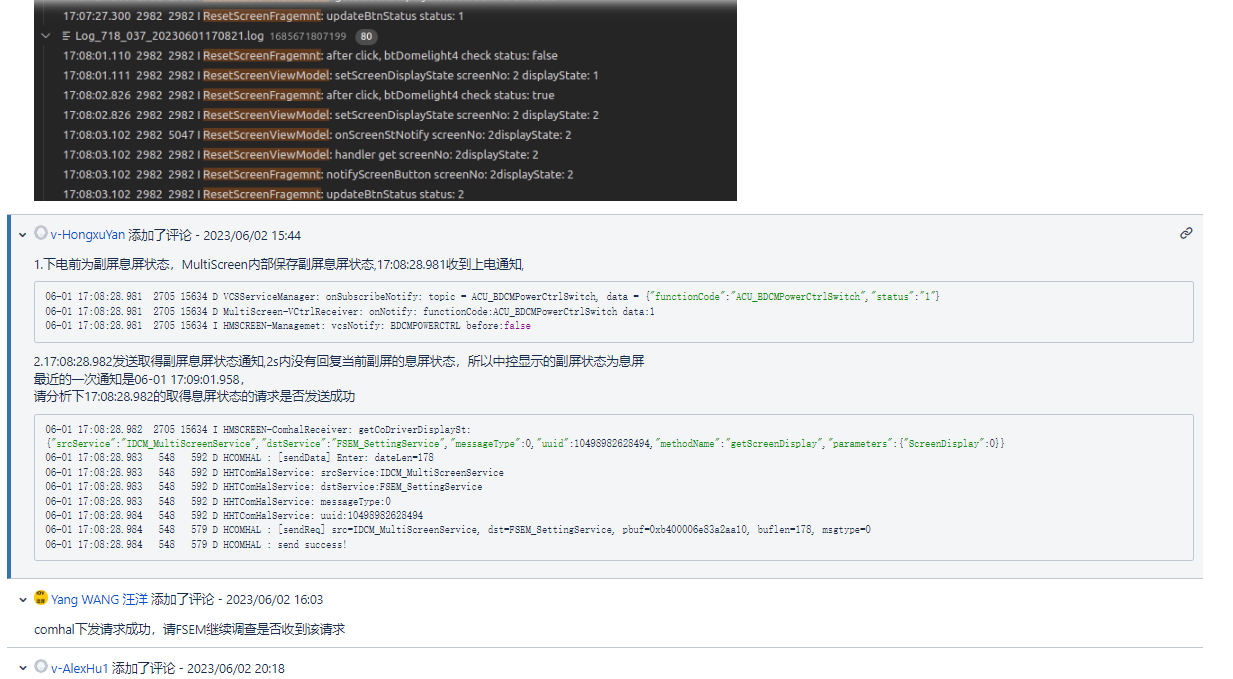The height and width of the screenshot is (679, 1233).
Task: Click log line 'btDomelight4 check status: false'
Action: (310, 55)
